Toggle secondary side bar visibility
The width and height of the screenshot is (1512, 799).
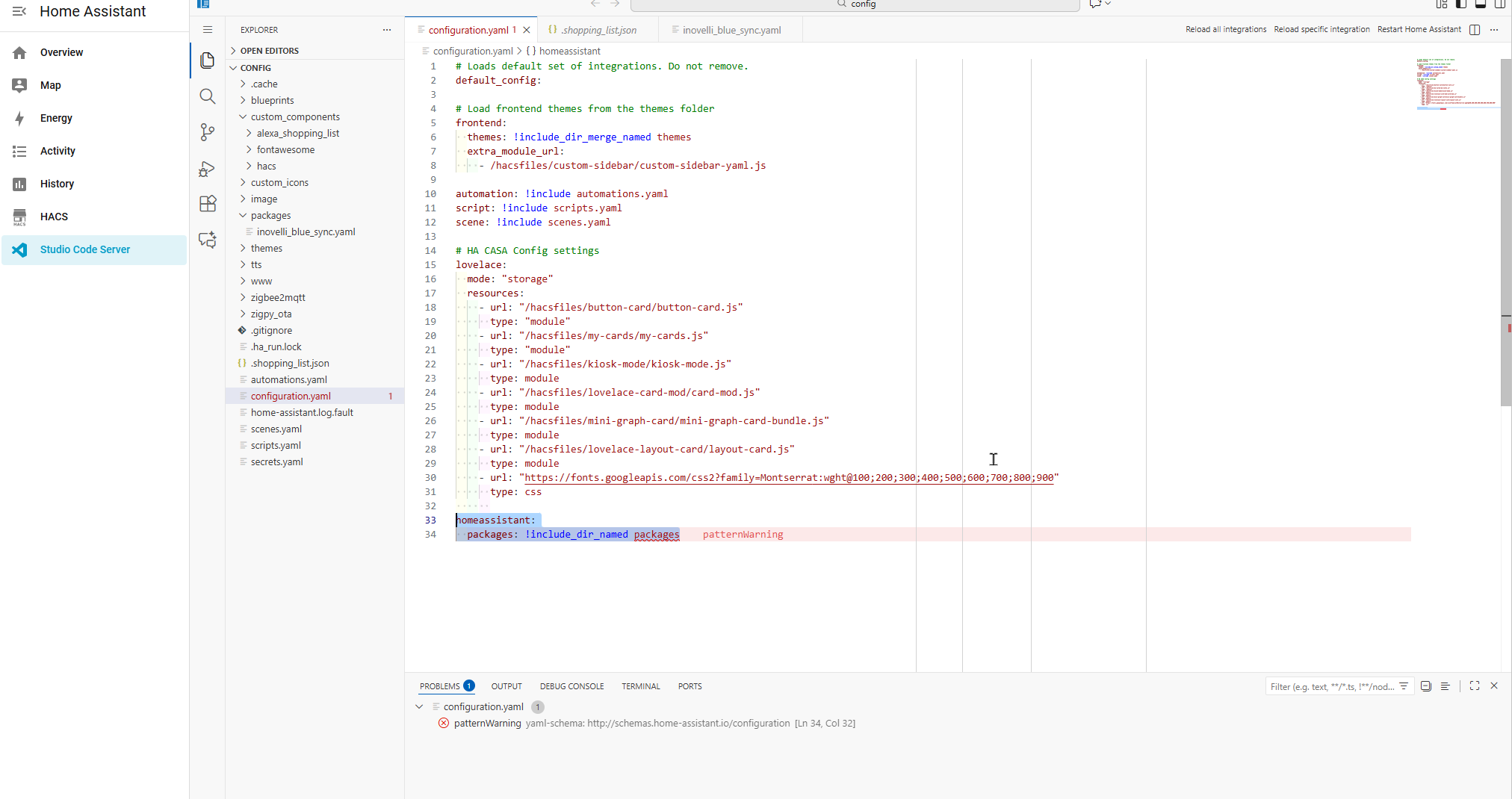[1500, 4]
